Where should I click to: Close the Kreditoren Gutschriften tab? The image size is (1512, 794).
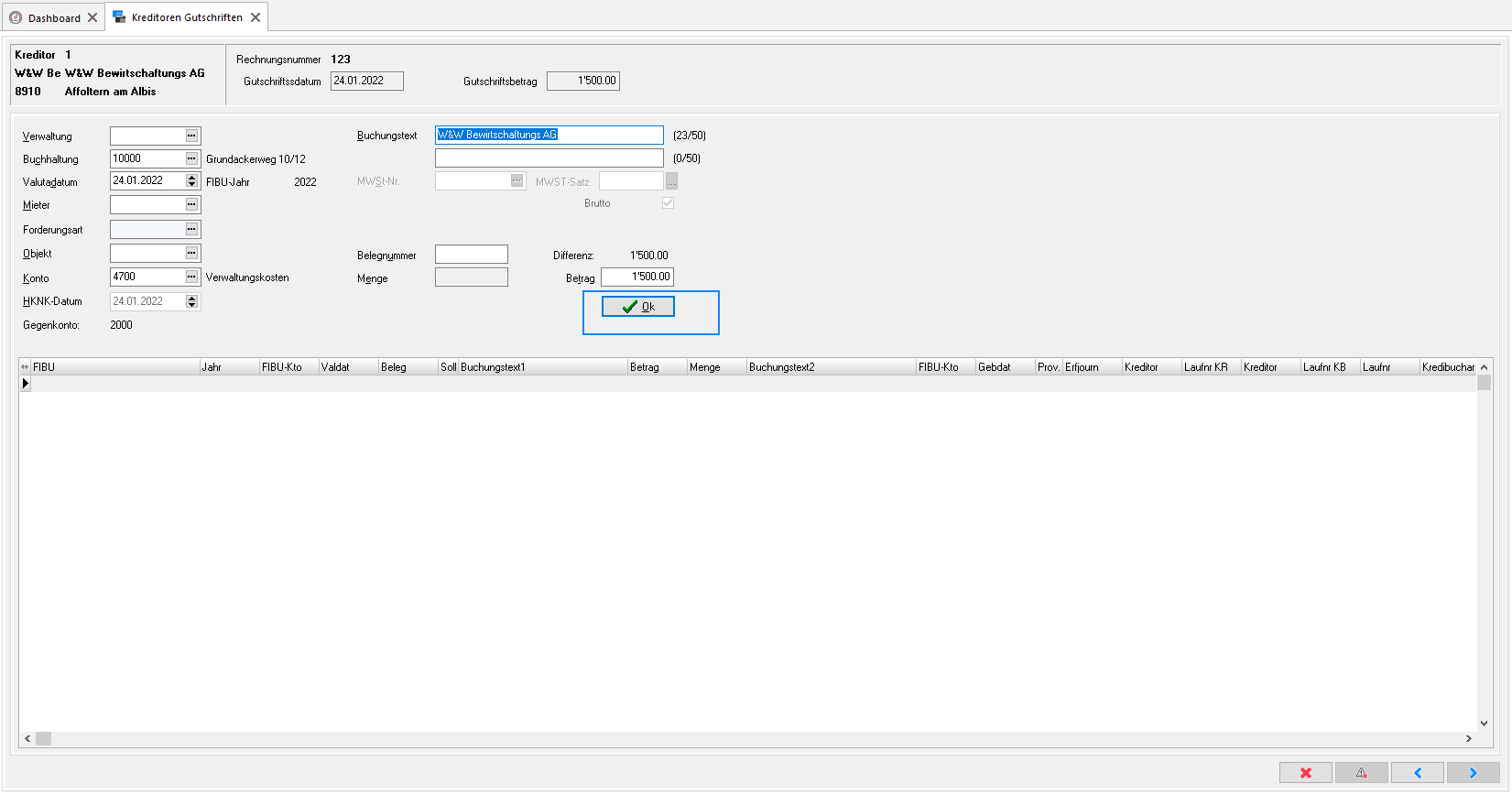pyautogui.click(x=256, y=17)
